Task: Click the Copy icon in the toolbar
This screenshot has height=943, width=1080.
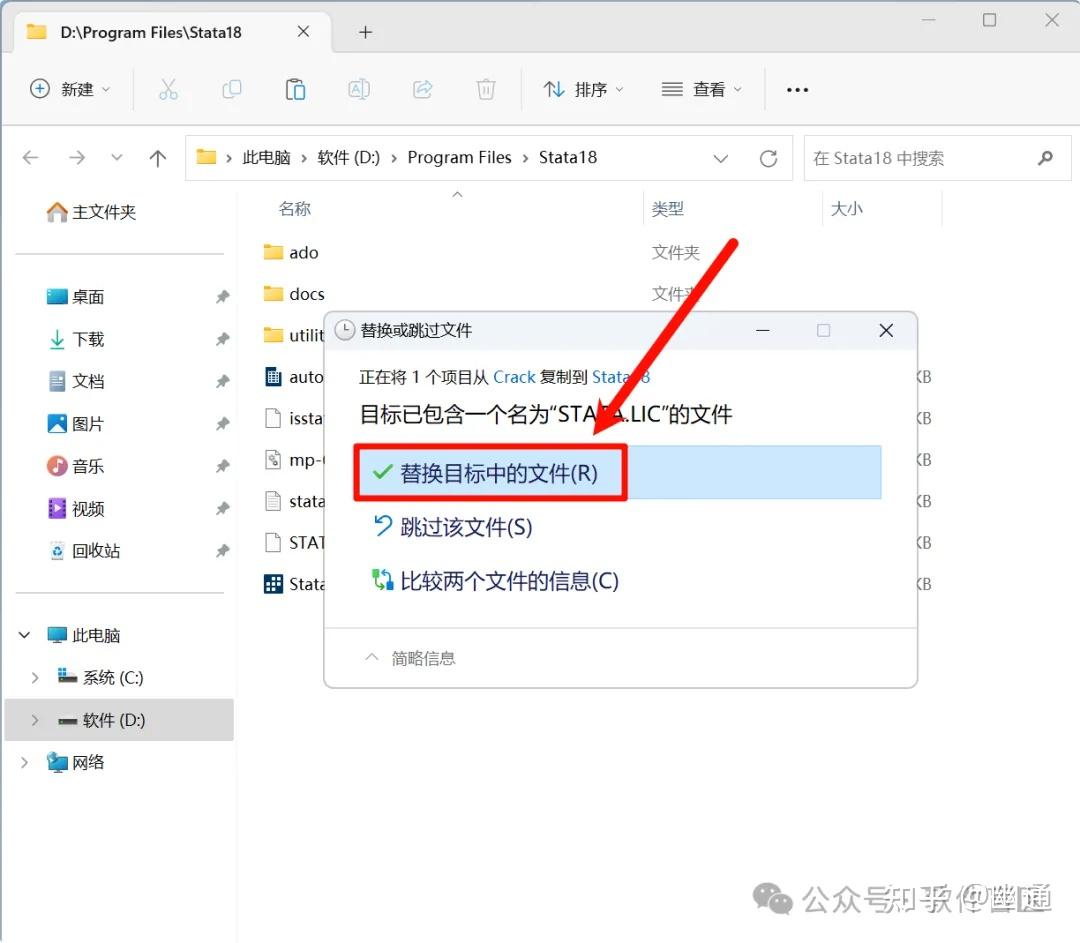Action: (x=232, y=89)
